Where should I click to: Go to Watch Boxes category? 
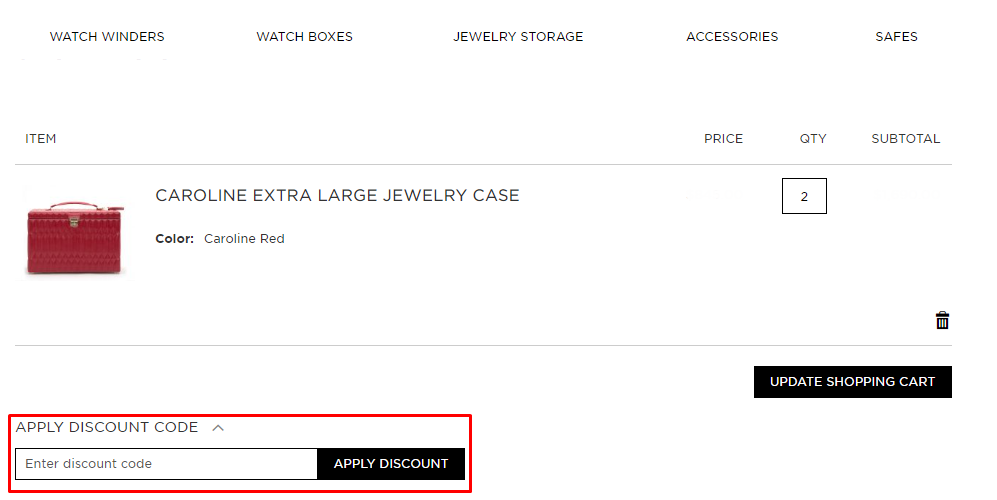(304, 37)
